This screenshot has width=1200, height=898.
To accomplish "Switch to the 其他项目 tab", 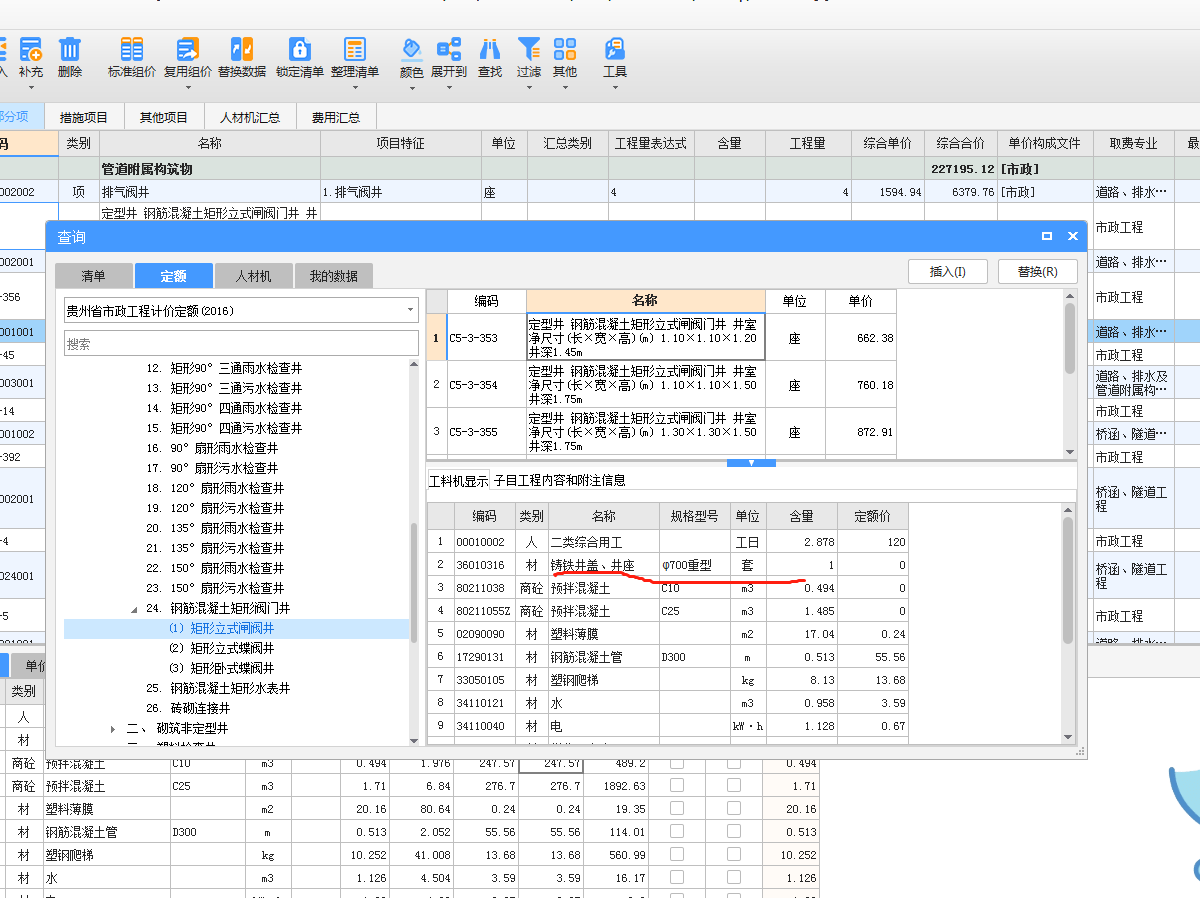I will click(x=164, y=117).
